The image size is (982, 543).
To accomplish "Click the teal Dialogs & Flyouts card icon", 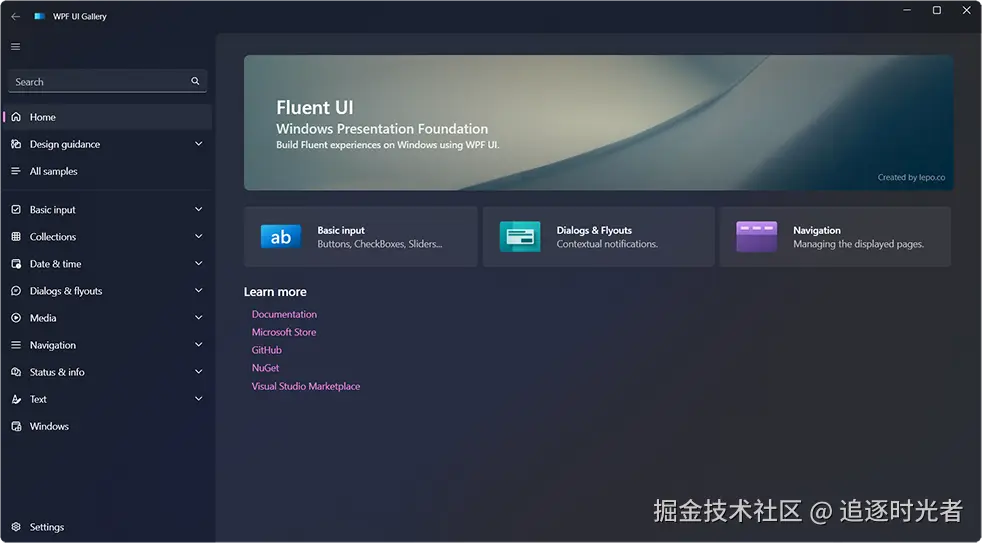I will tap(520, 237).
